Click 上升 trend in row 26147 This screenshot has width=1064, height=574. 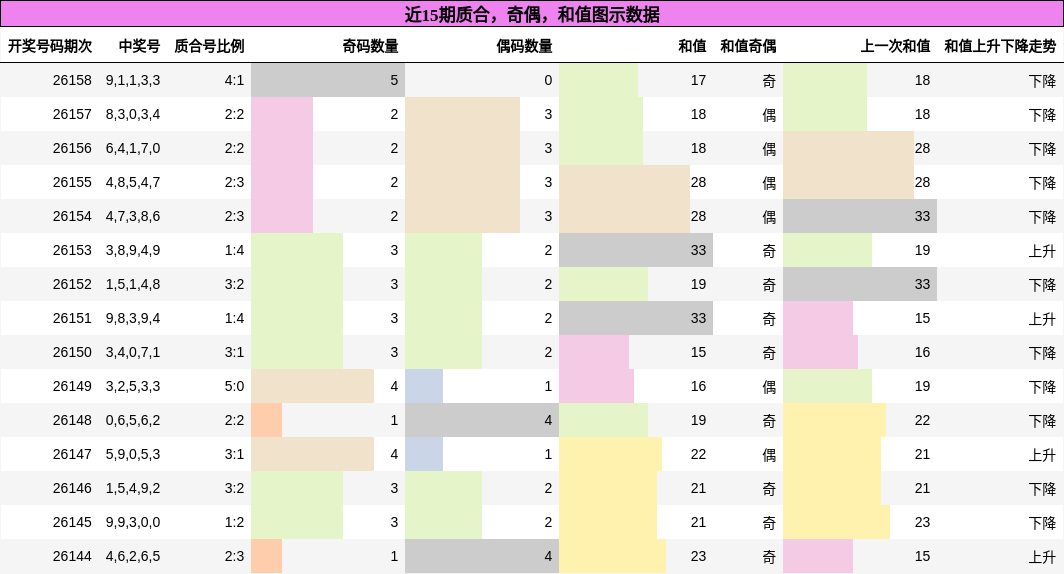point(1042,455)
